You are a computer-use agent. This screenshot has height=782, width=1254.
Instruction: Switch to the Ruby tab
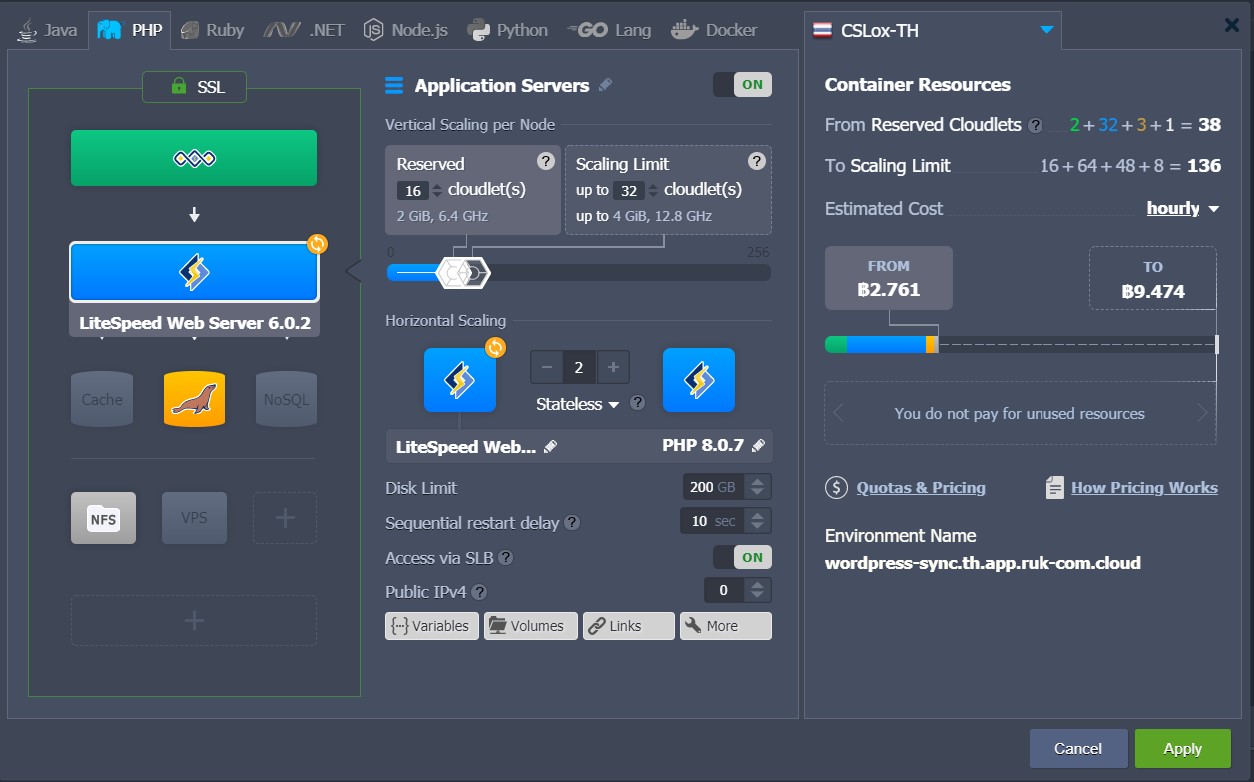click(212, 30)
